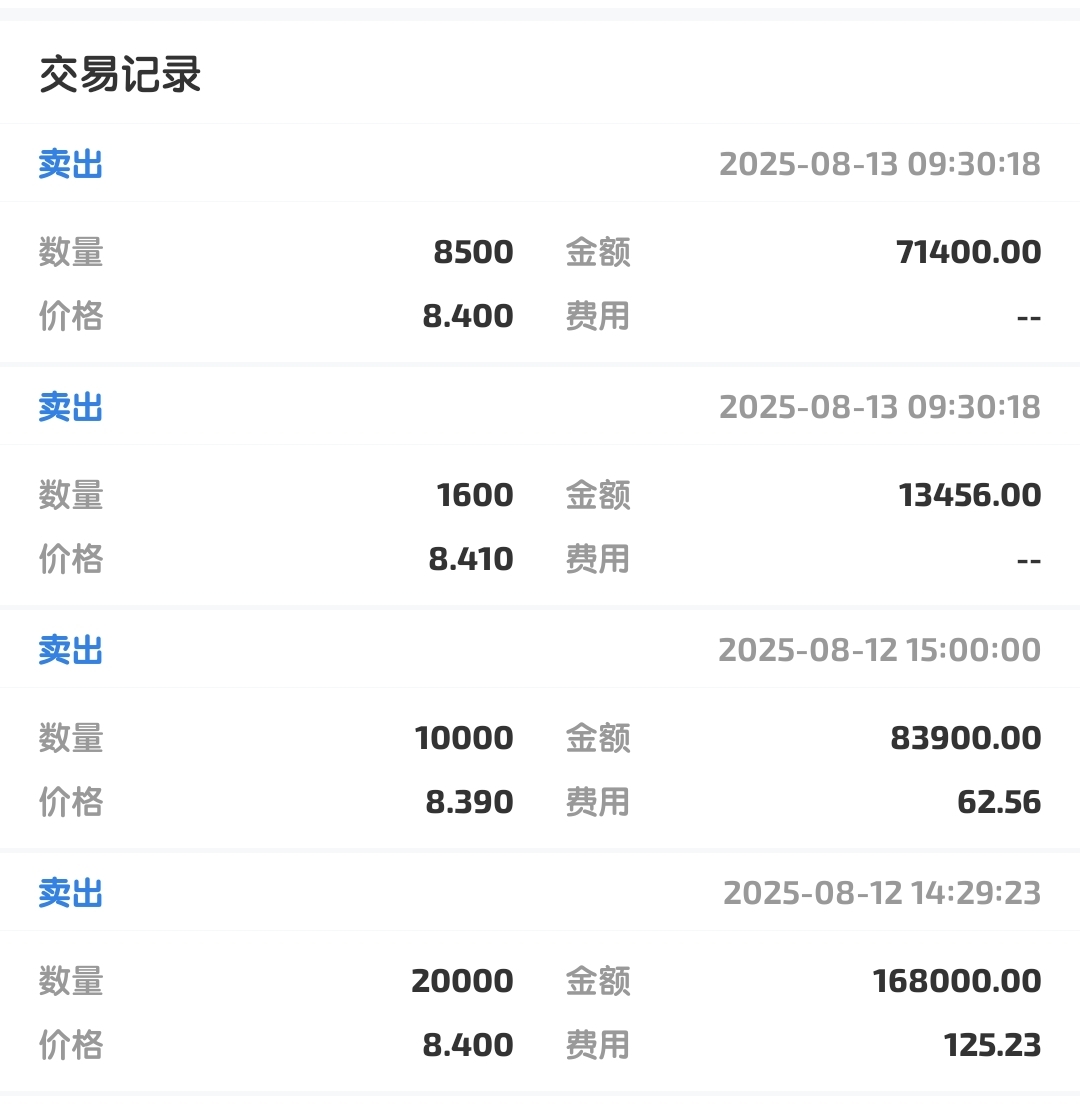Click timestamp 2025-08-12 14:29:23
This screenshot has width=1080, height=1107.
click(882, 893)
